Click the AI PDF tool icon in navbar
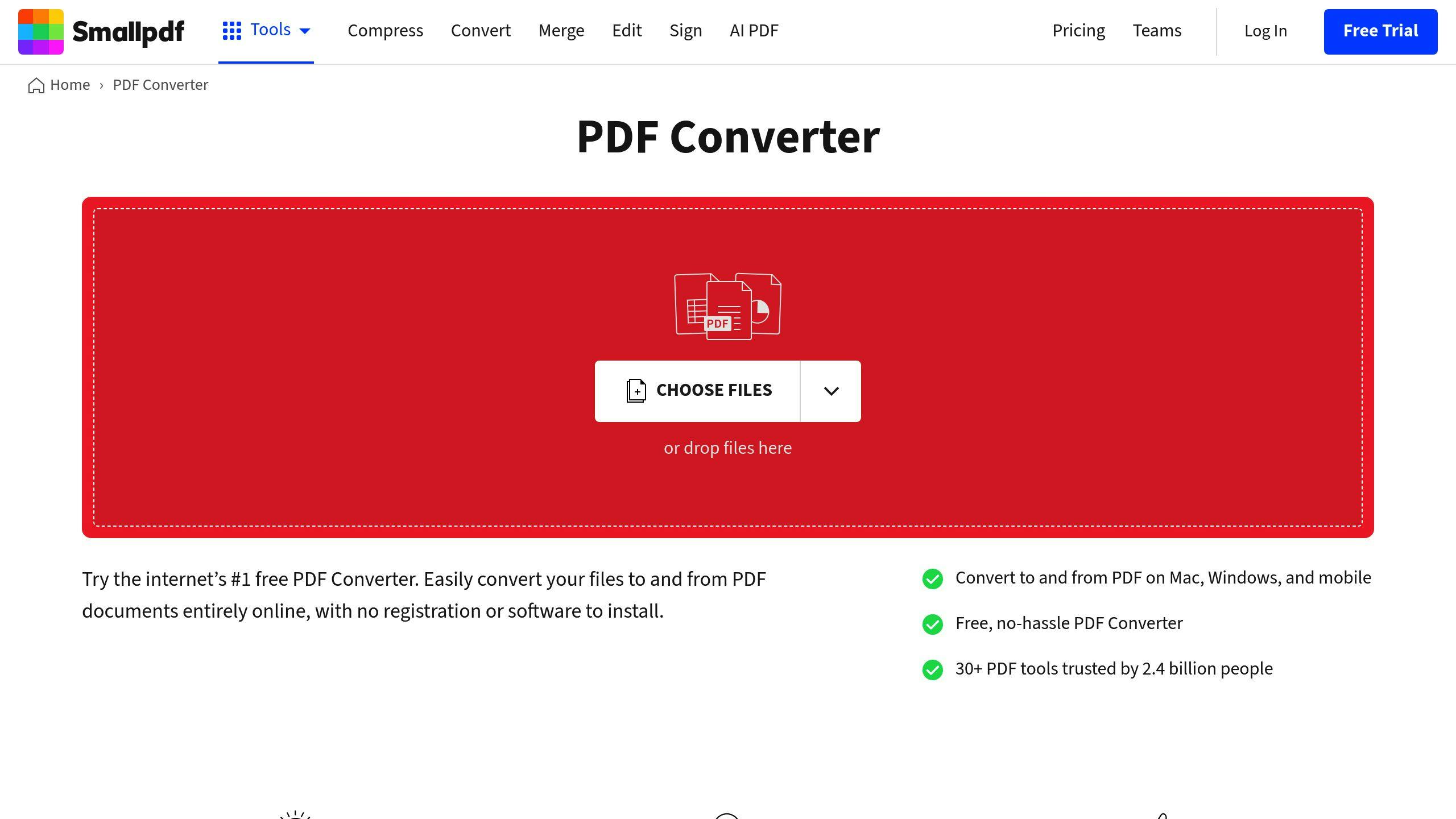Screen dimensions: 1456x819 [x=753, y=30]
